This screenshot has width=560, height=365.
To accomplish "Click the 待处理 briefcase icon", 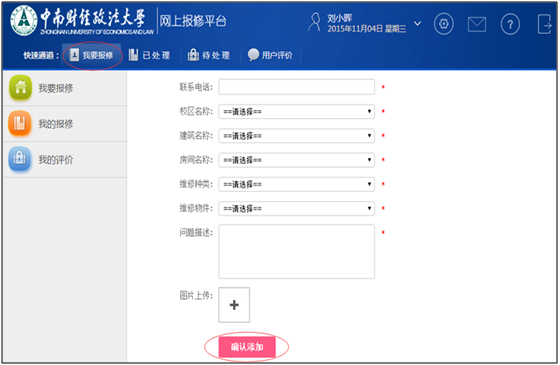I will point(193,55).
